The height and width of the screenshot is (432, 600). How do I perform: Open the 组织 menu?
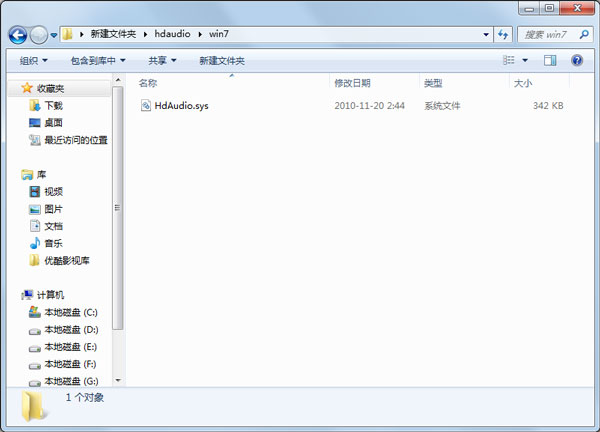pyautogui.click(x=34, y=60)
